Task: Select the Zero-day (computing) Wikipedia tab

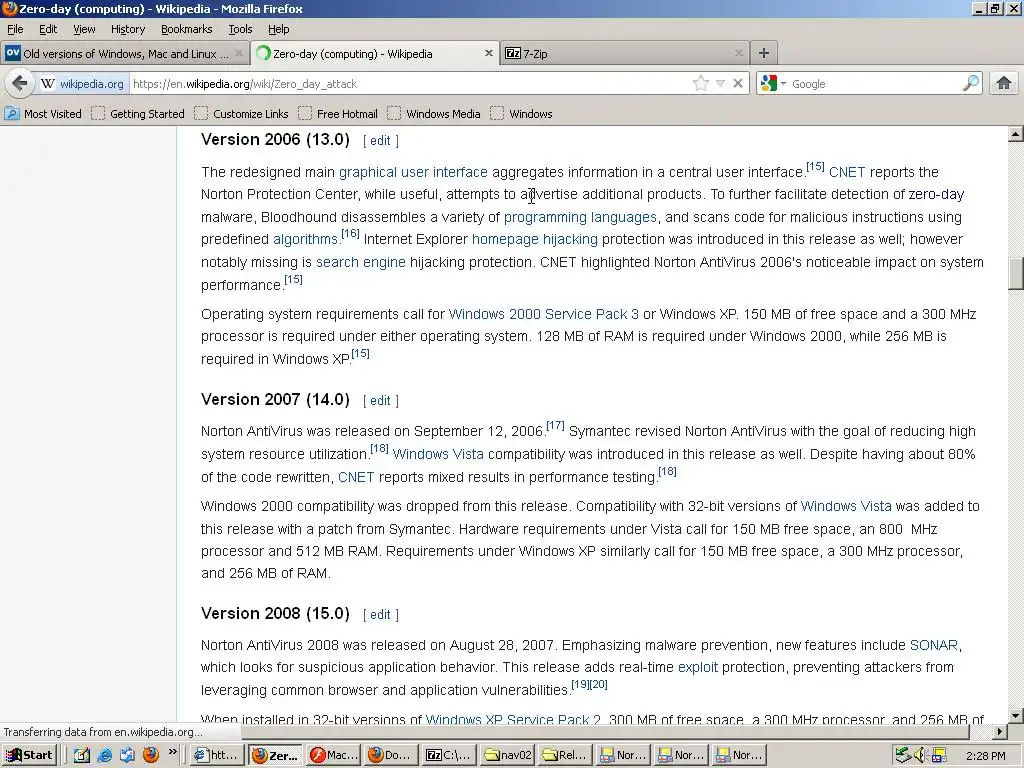Action: coord(375,54)
